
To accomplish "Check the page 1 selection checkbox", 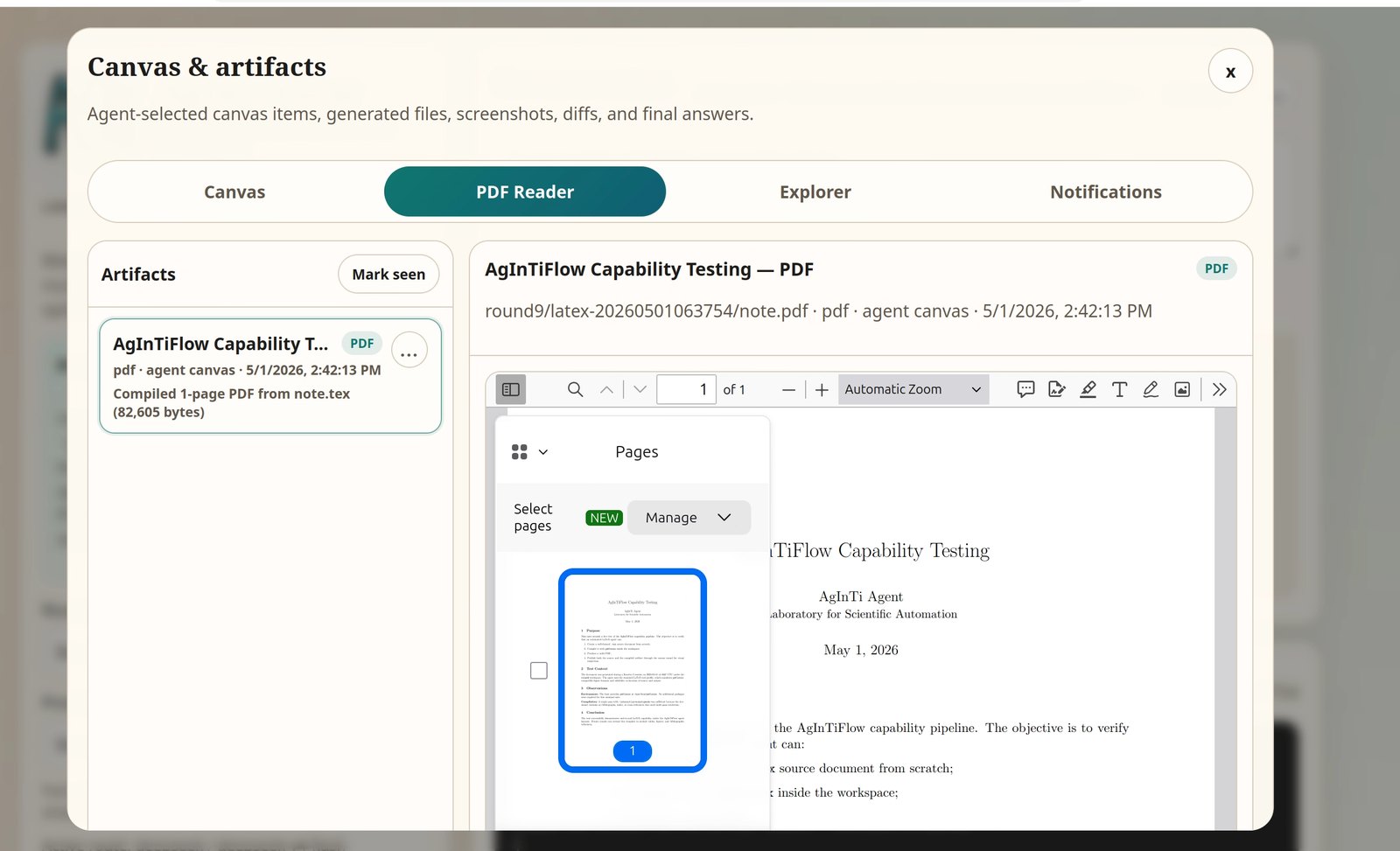I will coord(539,671).
